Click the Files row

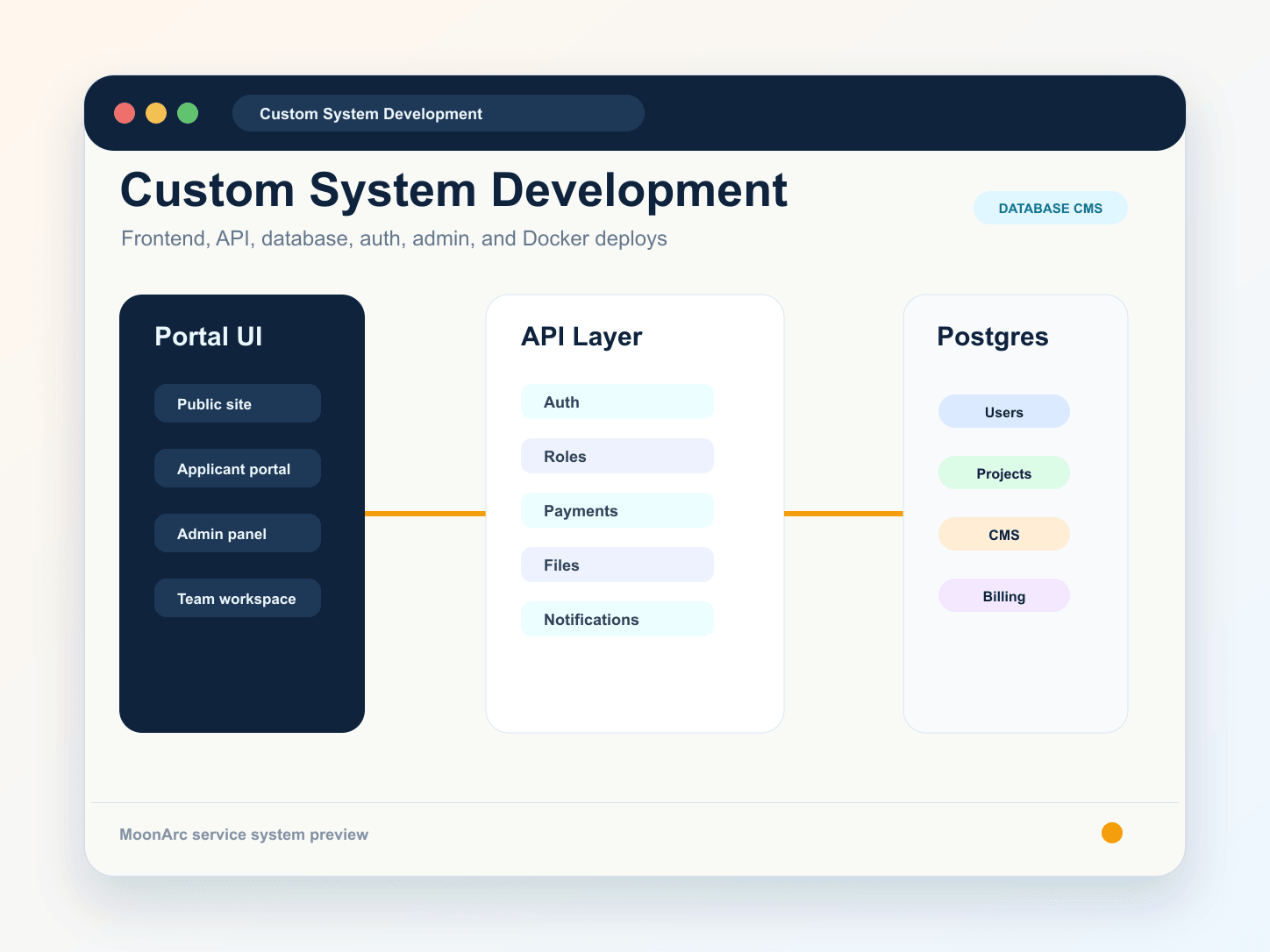tap(617, 565)
